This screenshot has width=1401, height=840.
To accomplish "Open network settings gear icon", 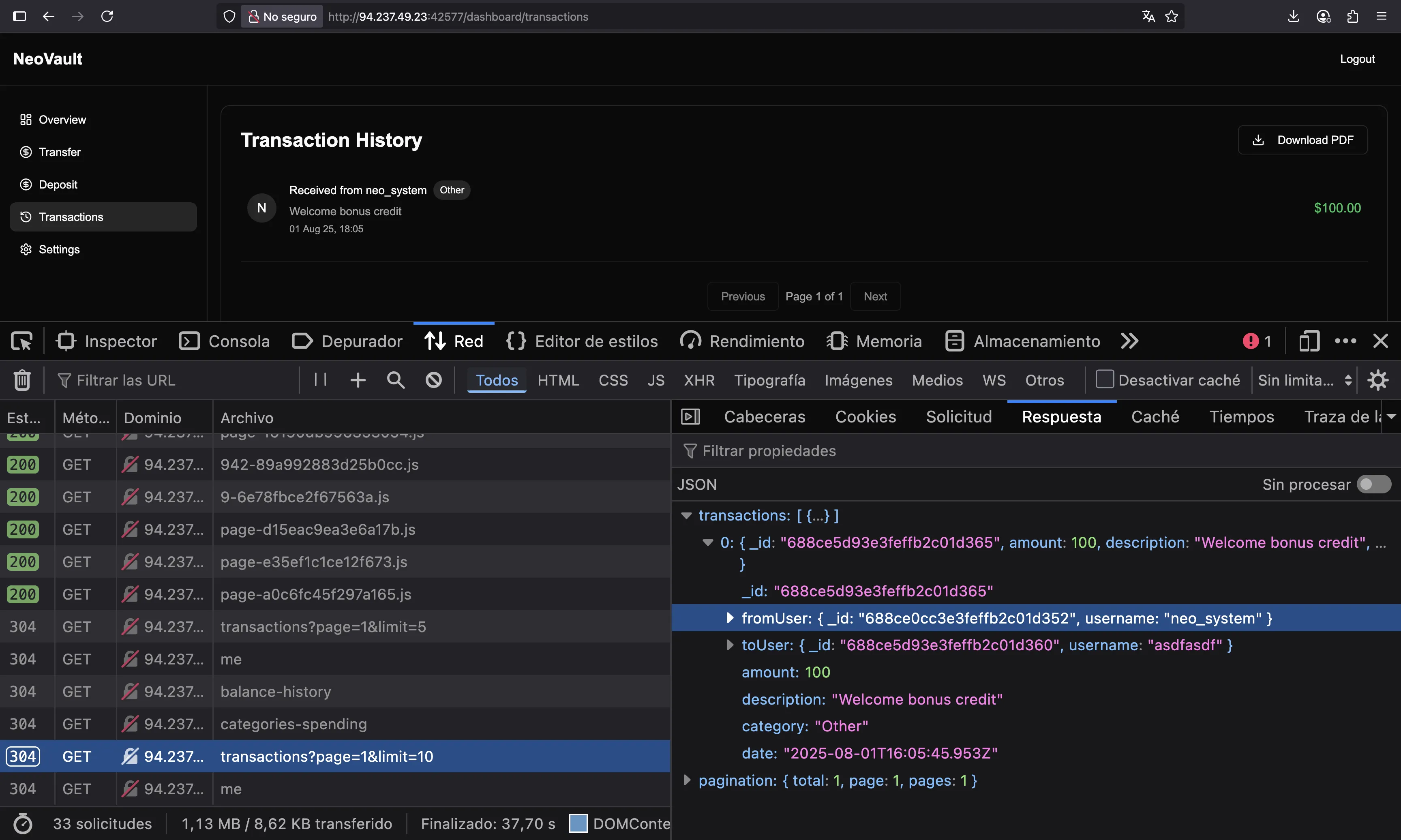I will click(1378, 380).
